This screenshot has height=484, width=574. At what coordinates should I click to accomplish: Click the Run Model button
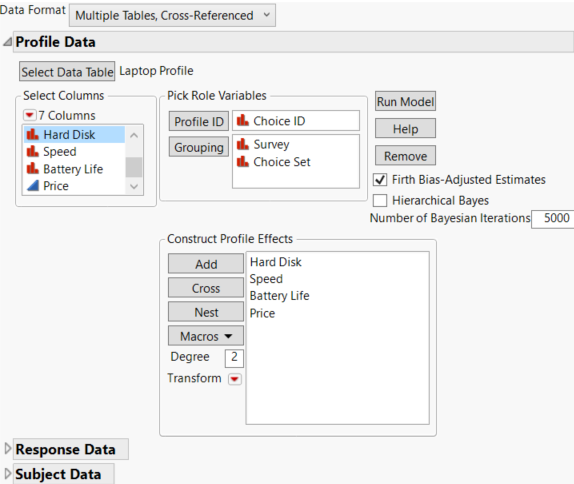(405, 101)
